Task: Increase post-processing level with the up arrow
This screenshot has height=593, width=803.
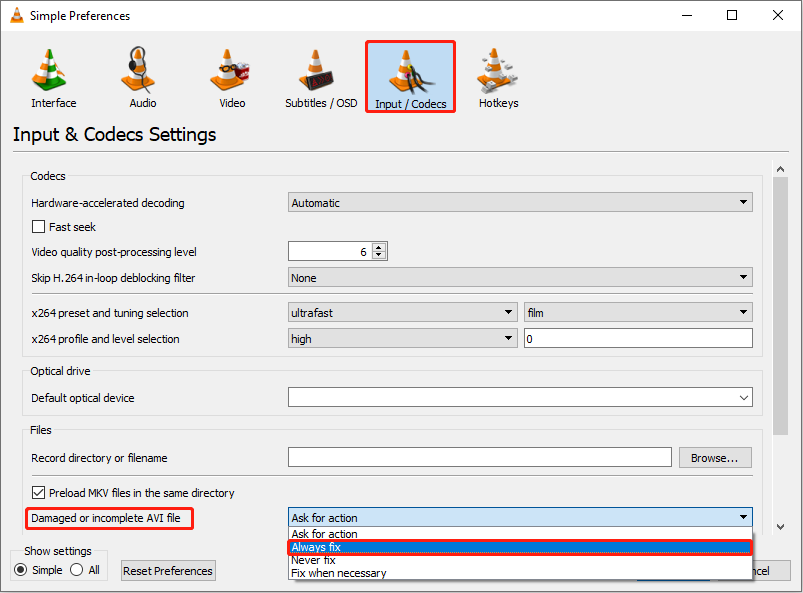Action: pos(379,247)
